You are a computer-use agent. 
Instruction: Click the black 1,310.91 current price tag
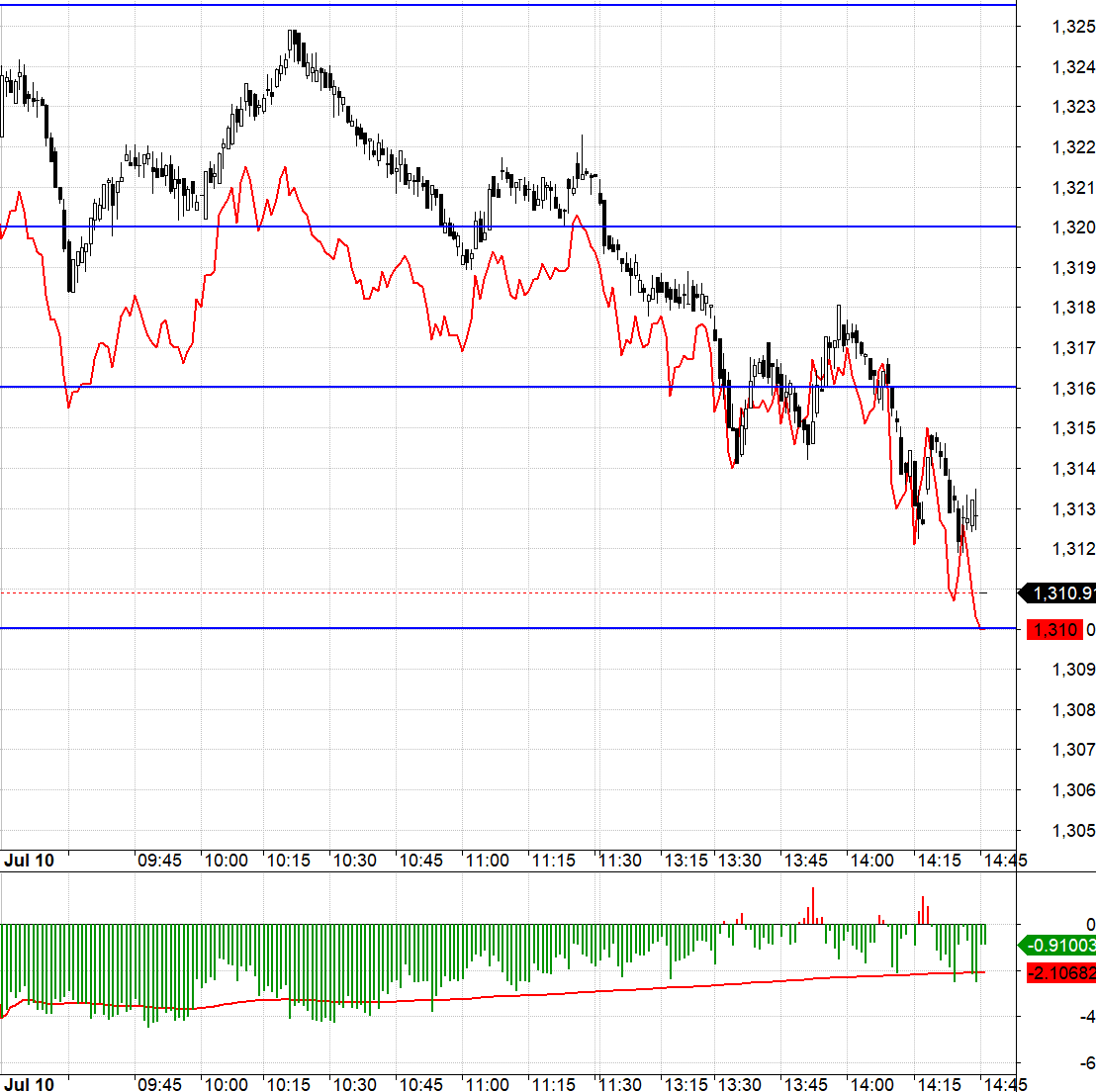(1058, 593)
